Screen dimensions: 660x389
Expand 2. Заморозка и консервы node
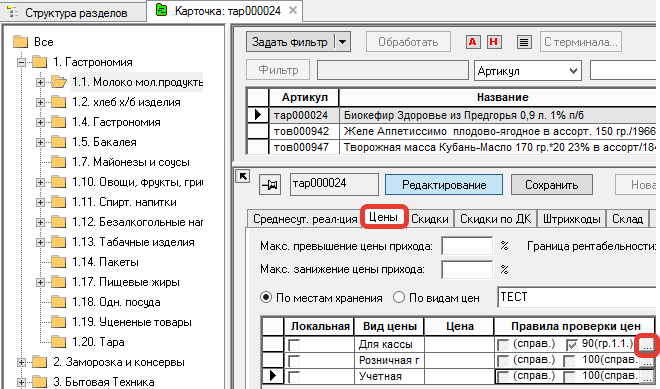tap(21, 362)
